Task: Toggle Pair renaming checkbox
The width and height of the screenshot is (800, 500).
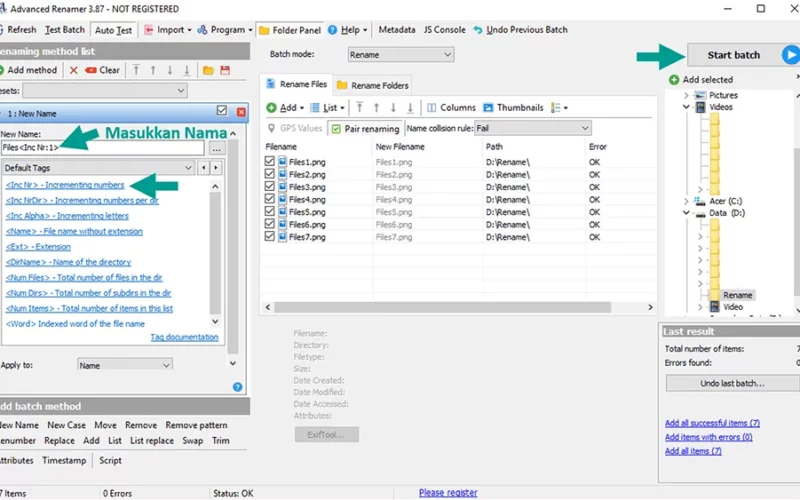Action: [336, 129]
